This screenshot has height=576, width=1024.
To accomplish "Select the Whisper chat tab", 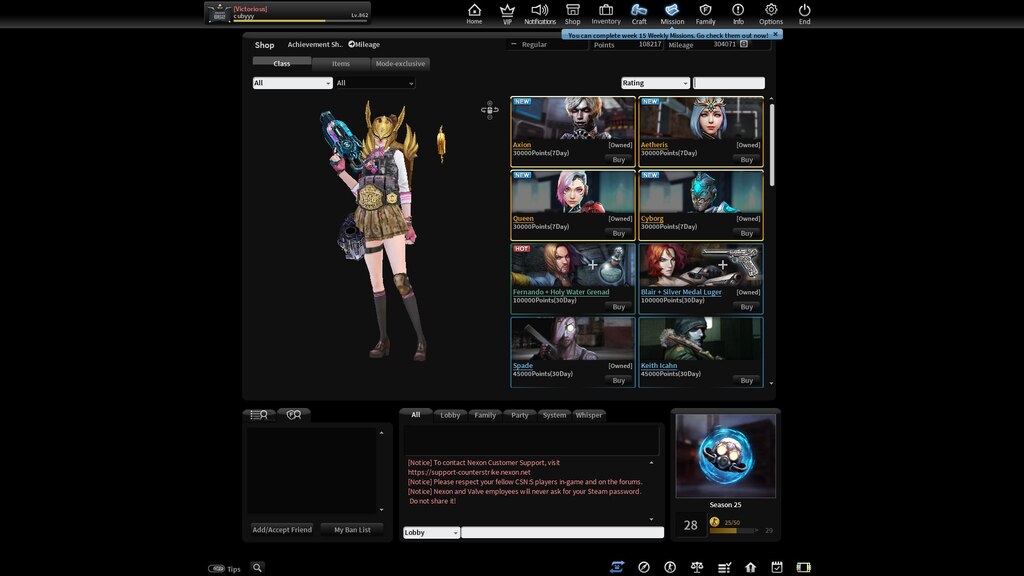I will pyautogui.click(x=589, y=415).
